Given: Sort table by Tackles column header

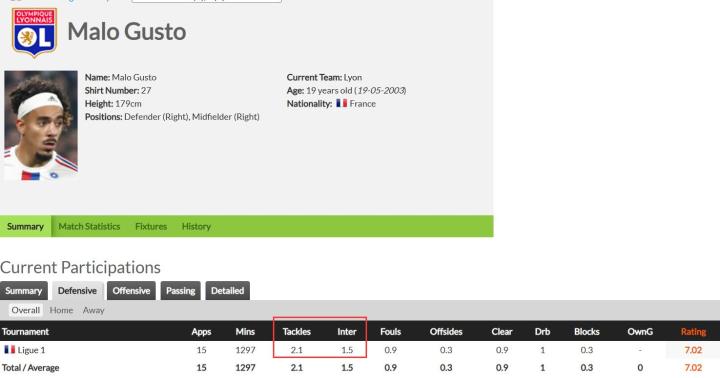Looking at the screenshot, I should 297,332.
